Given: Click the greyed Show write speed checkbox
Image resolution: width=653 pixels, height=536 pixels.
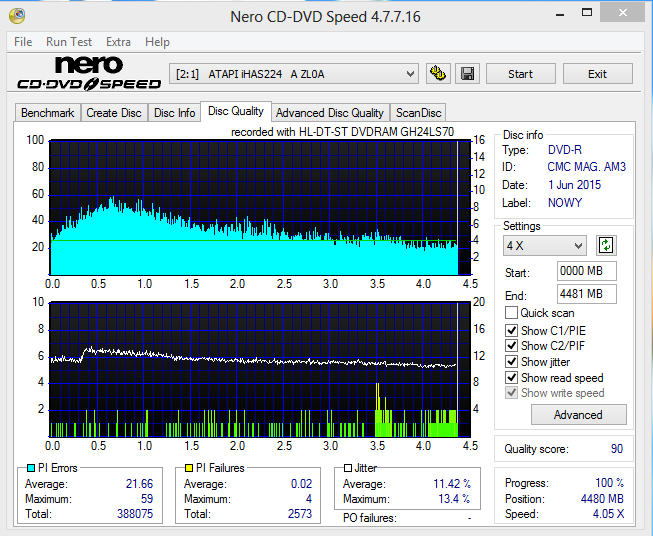Looking at the screenshot, I should [x=511, y=393].
